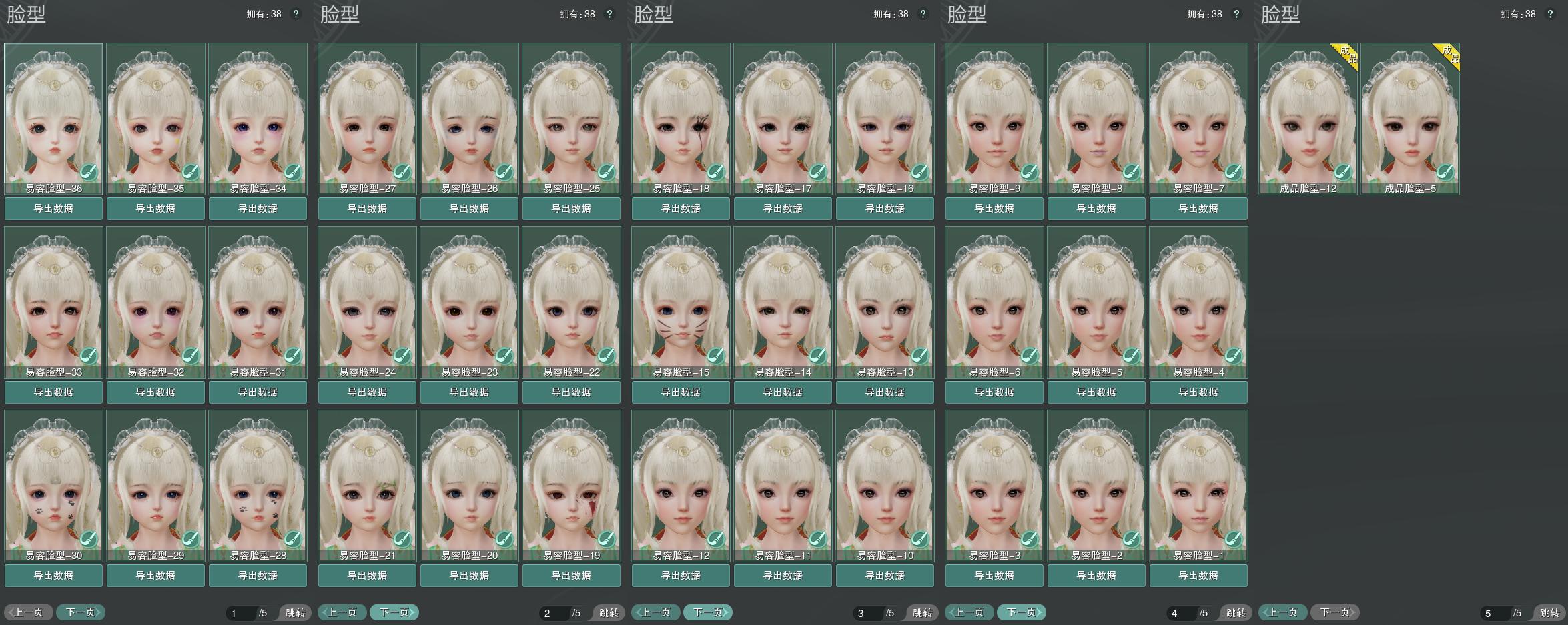This screenshot has width=1568, height=625.
Task: Open help question mark in page 4 panel
Action: pyautogui.click(x=1236, y=14)
